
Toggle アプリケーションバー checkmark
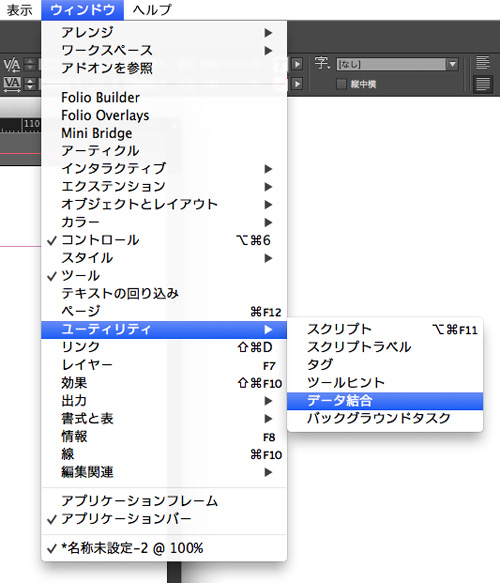coord(164,519)
